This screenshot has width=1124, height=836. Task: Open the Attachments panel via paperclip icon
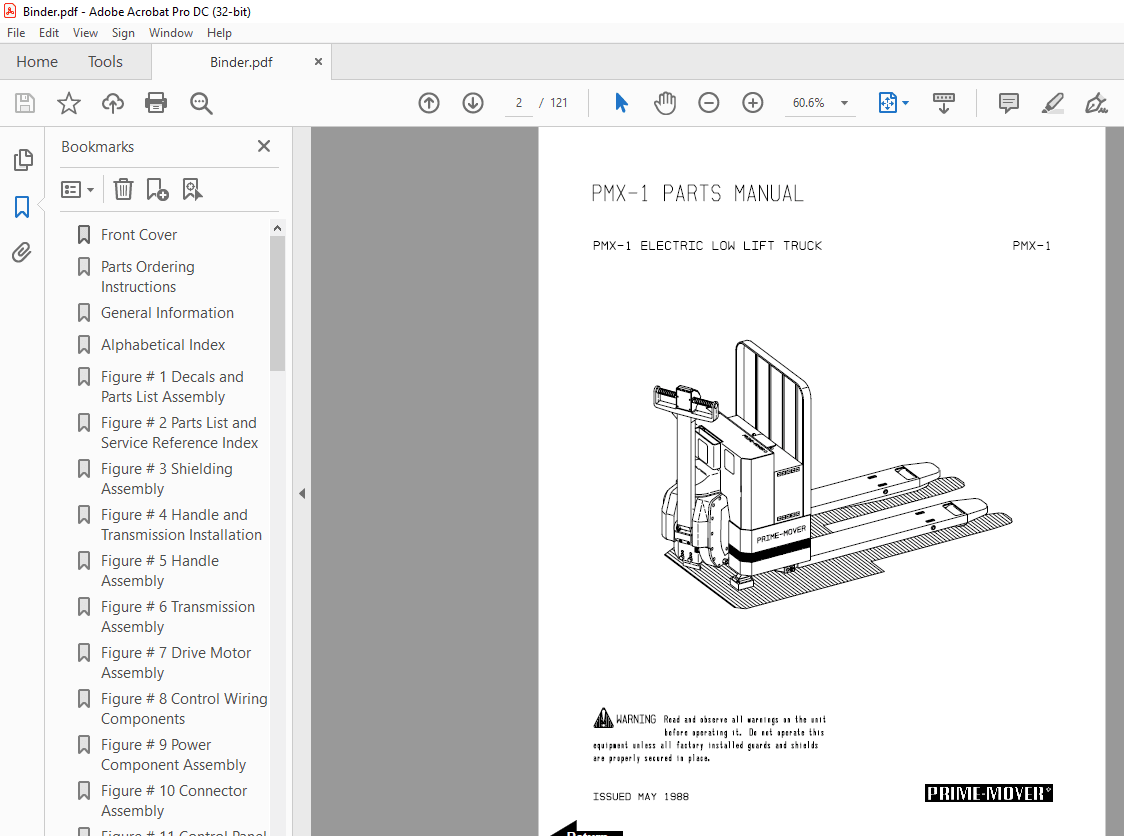pos(22,252)
